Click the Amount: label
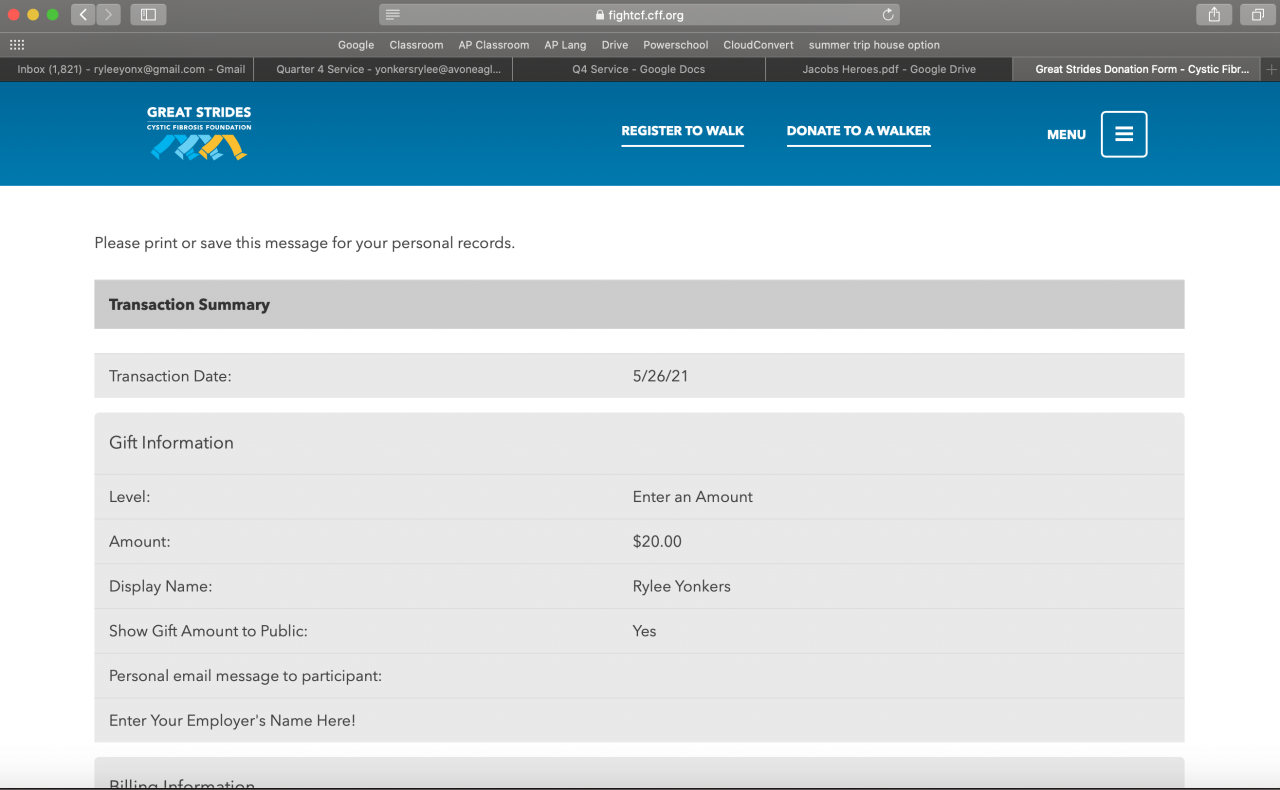The width and height of the screenshot is (1280, 790). [139, 541]
